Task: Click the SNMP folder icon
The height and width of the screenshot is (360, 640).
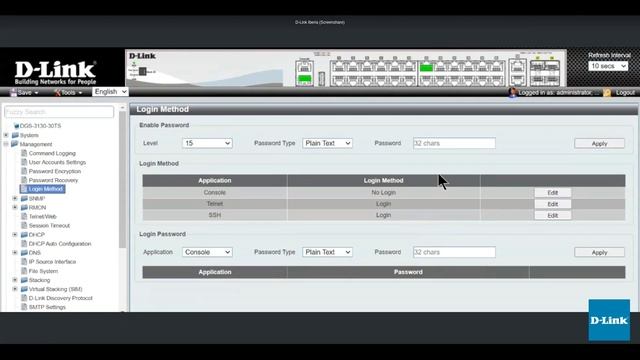Action: tap(24, 198)
